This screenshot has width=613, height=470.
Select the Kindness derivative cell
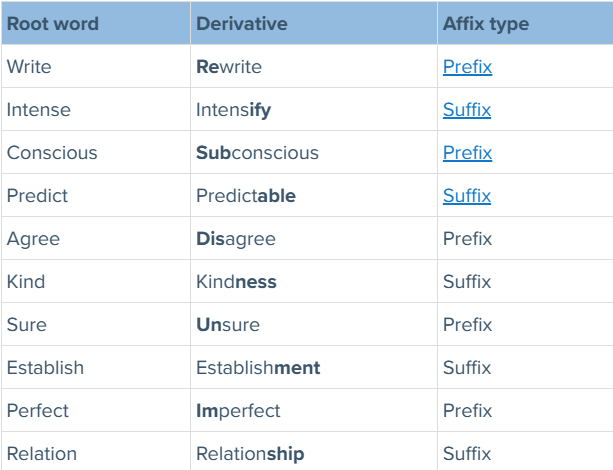pyautogui.click(x=236, y=282)
